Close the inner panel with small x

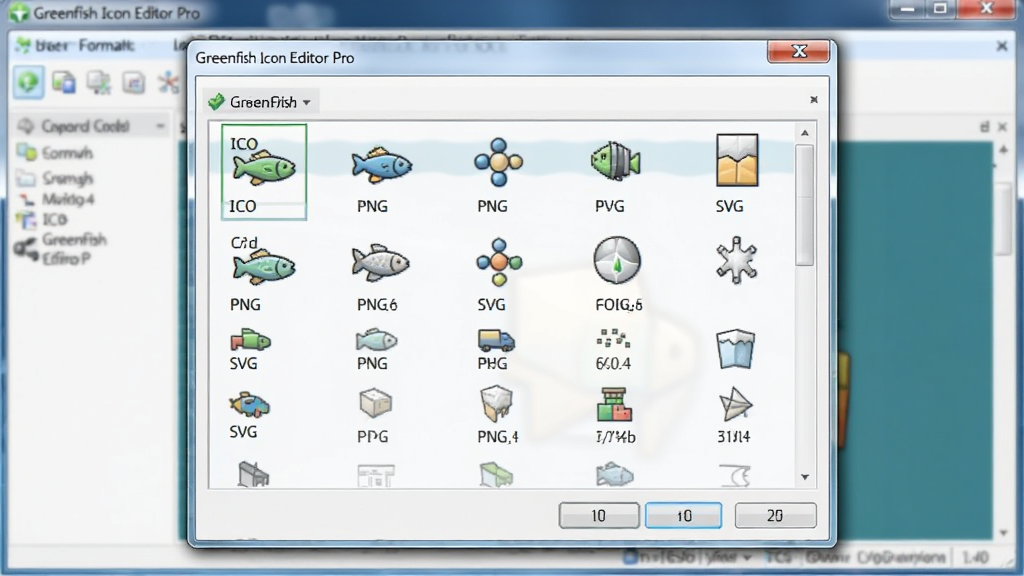coord(814,100)
